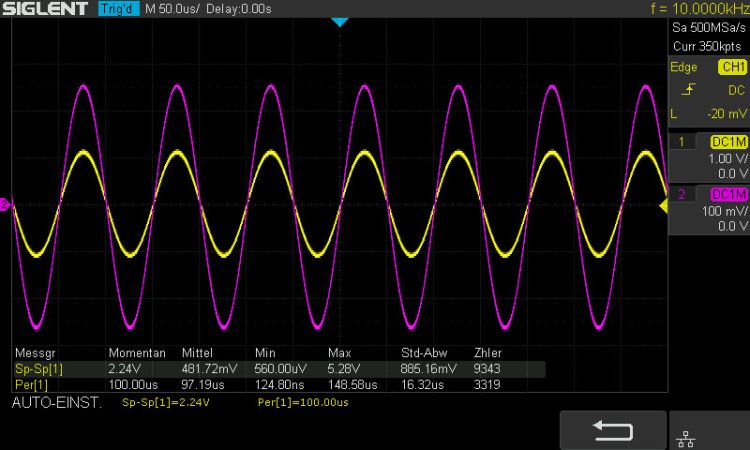
Task: Select the Per[1] measurement row
Action: (x=30, y=384)
